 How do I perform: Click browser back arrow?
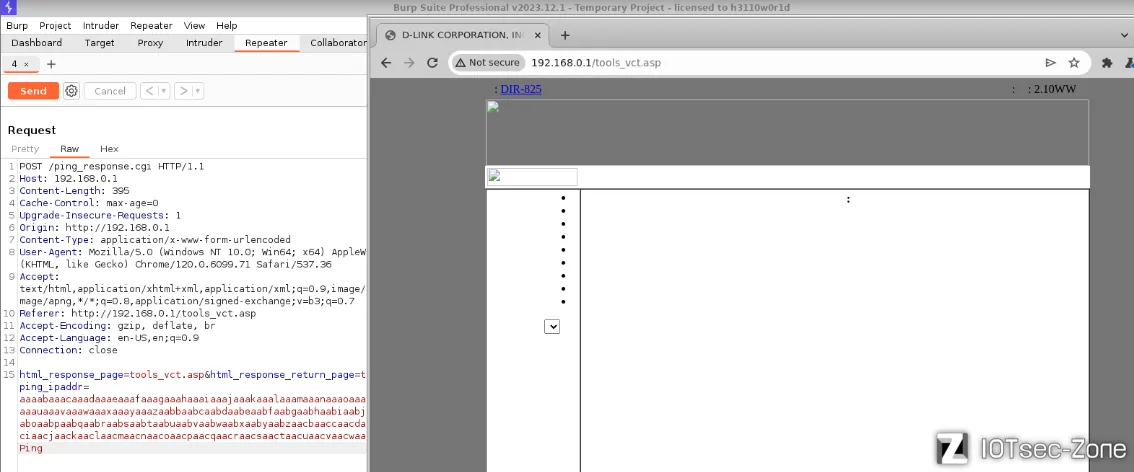(x=386, y=63)
